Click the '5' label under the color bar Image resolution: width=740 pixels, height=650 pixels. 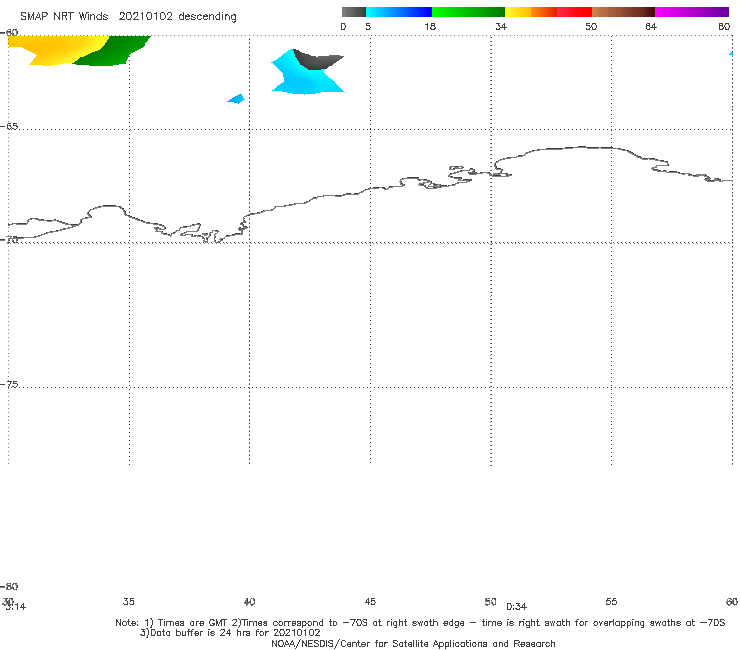368,26
